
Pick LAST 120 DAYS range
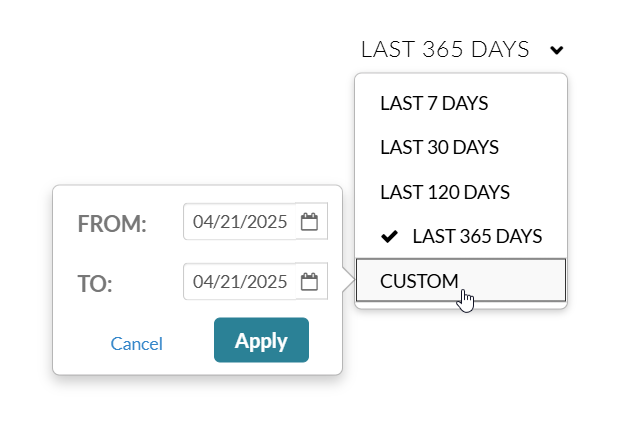pos(444,191)
